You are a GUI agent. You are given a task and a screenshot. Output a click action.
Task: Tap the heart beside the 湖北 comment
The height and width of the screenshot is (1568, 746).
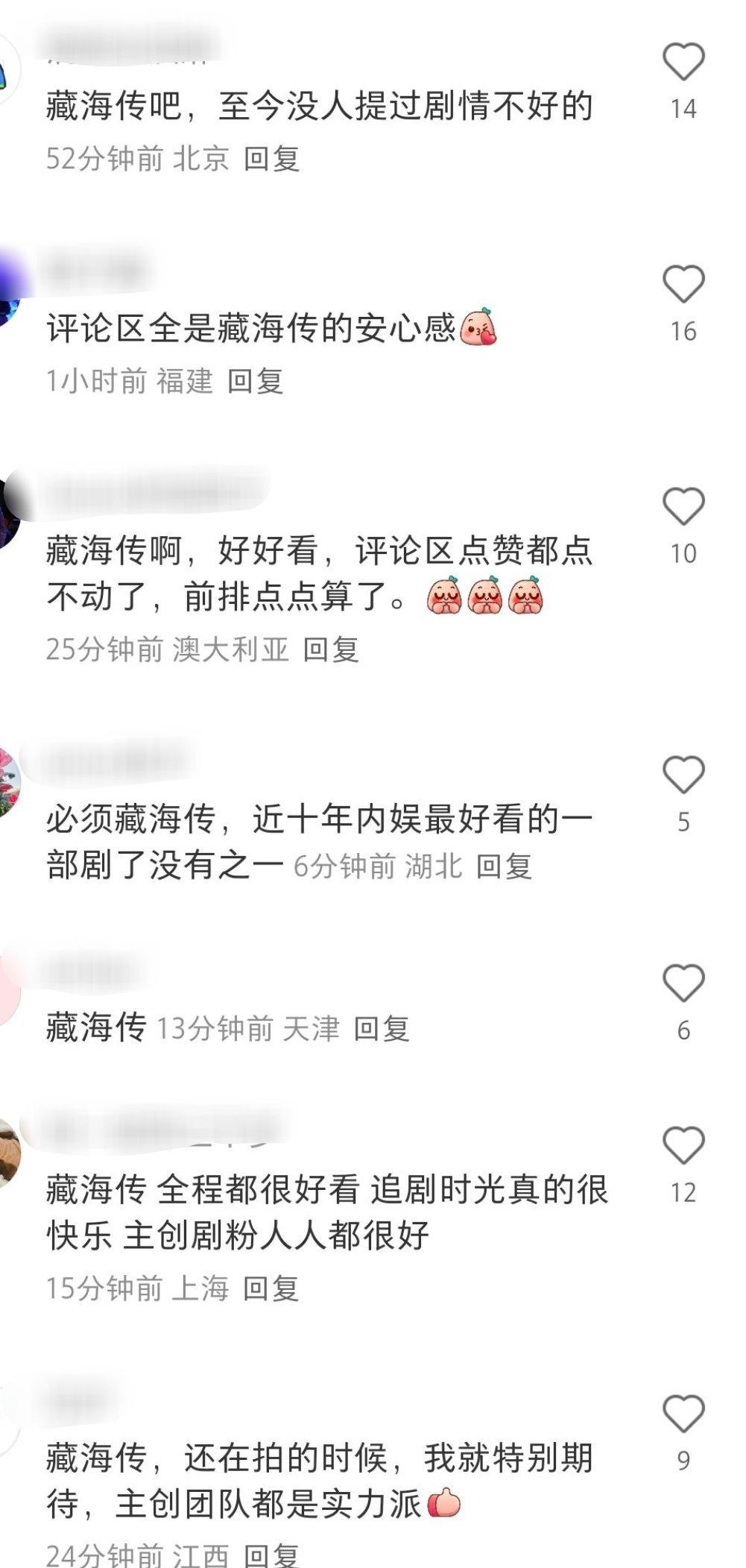[x=683, y=775]
